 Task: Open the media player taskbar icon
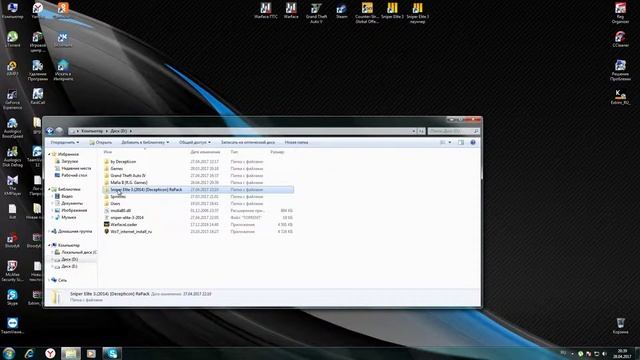coord(91,353)
